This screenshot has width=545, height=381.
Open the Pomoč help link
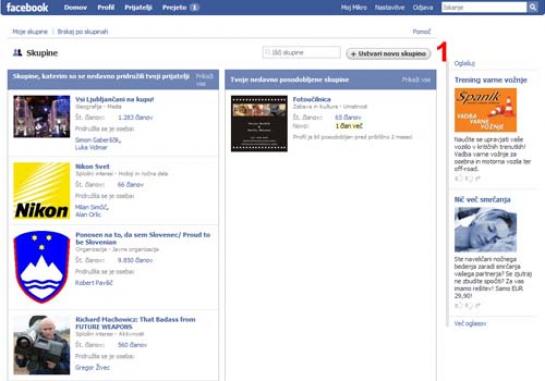(x=422, y=32)
